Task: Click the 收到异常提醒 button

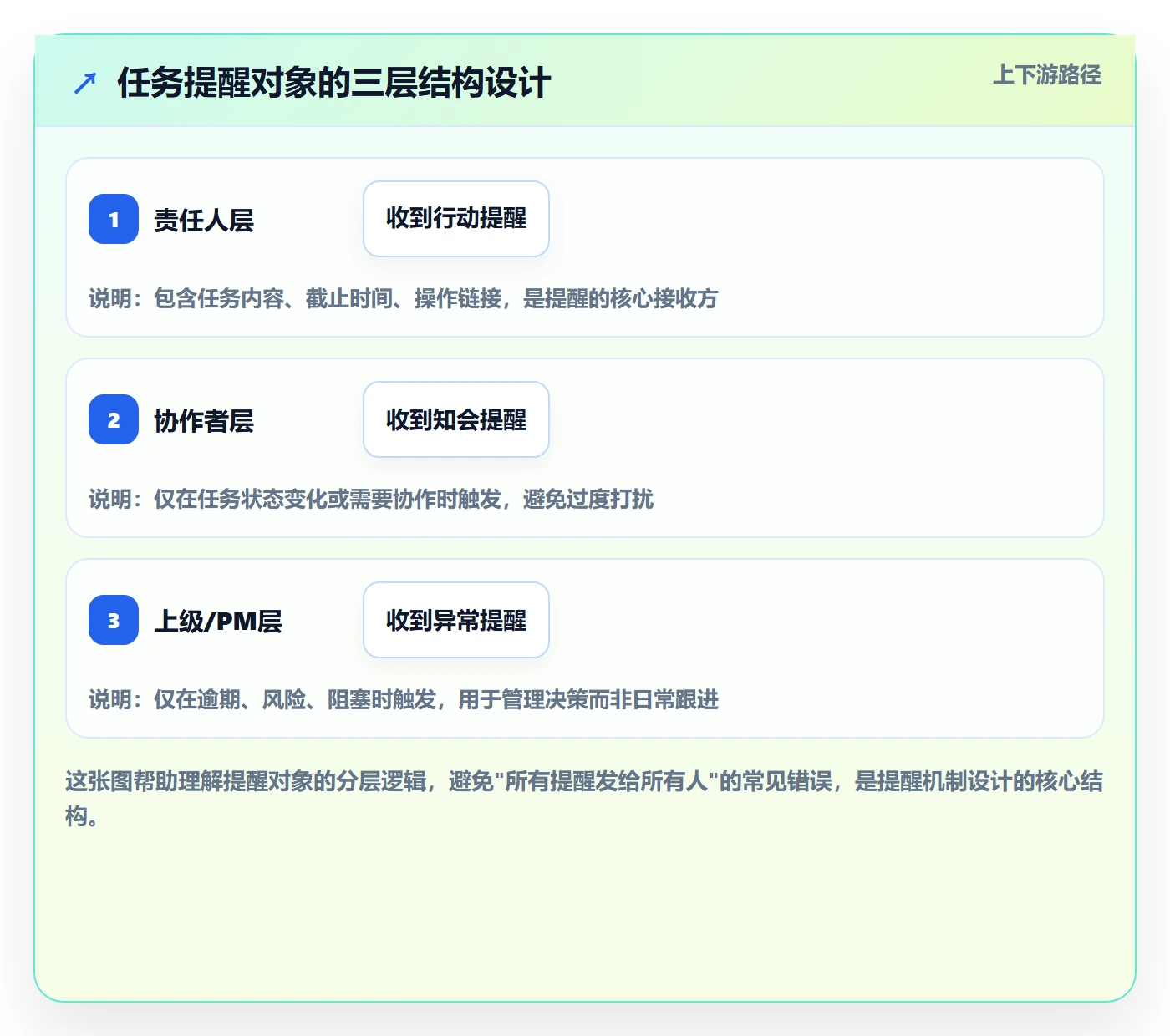Action: (x=456, y=620)
